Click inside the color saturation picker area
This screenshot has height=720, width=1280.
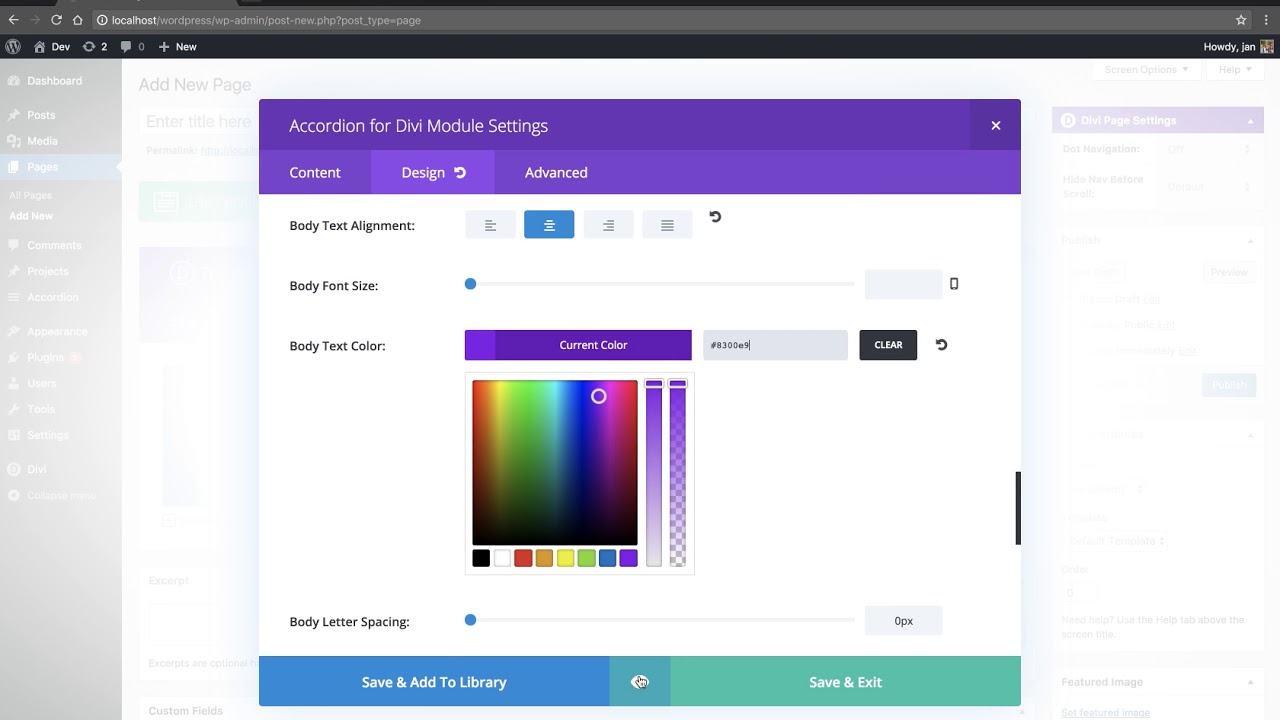555,462
